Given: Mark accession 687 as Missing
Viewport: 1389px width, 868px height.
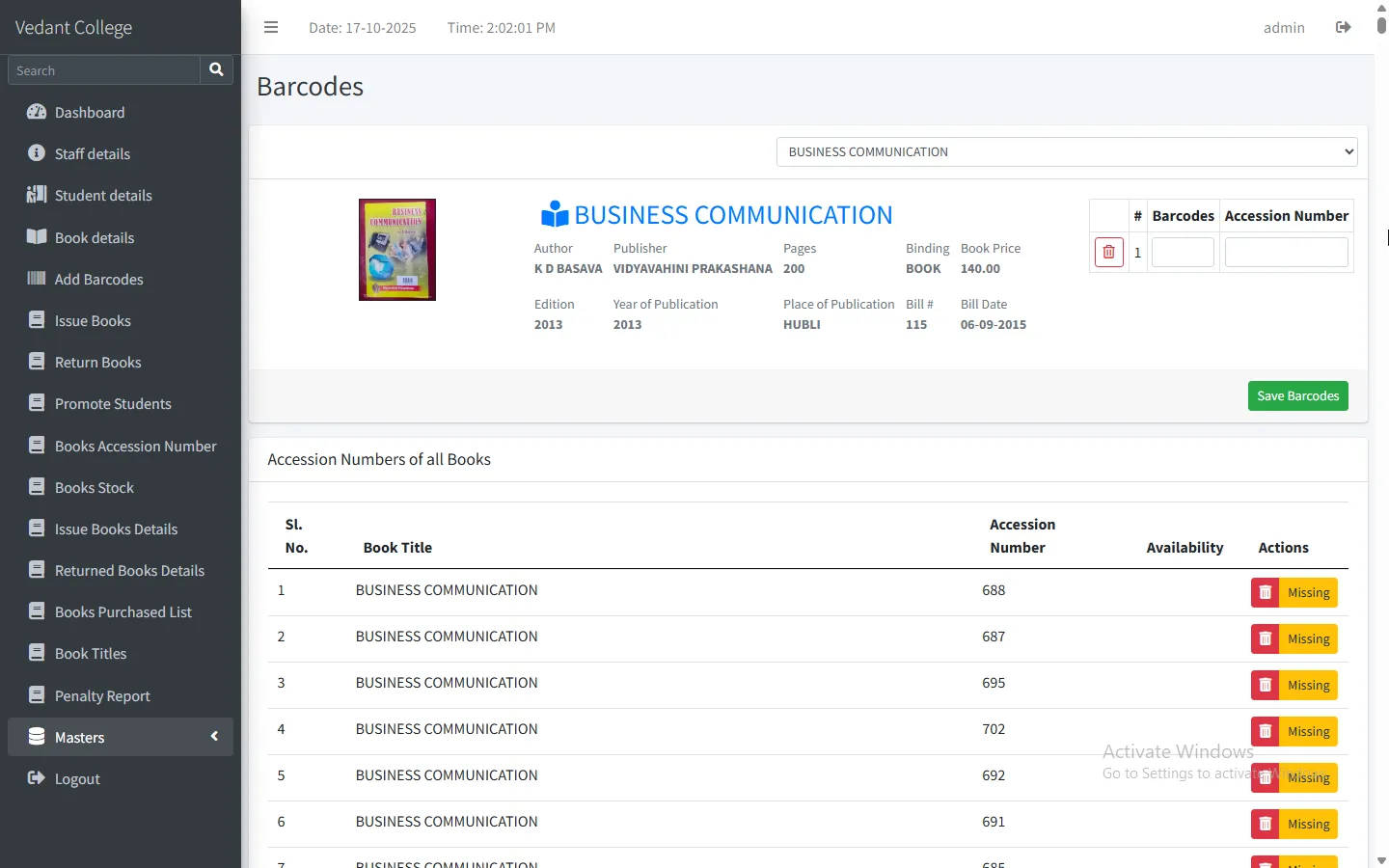Looking at the screenshot, I should (x=1308, y=638).
